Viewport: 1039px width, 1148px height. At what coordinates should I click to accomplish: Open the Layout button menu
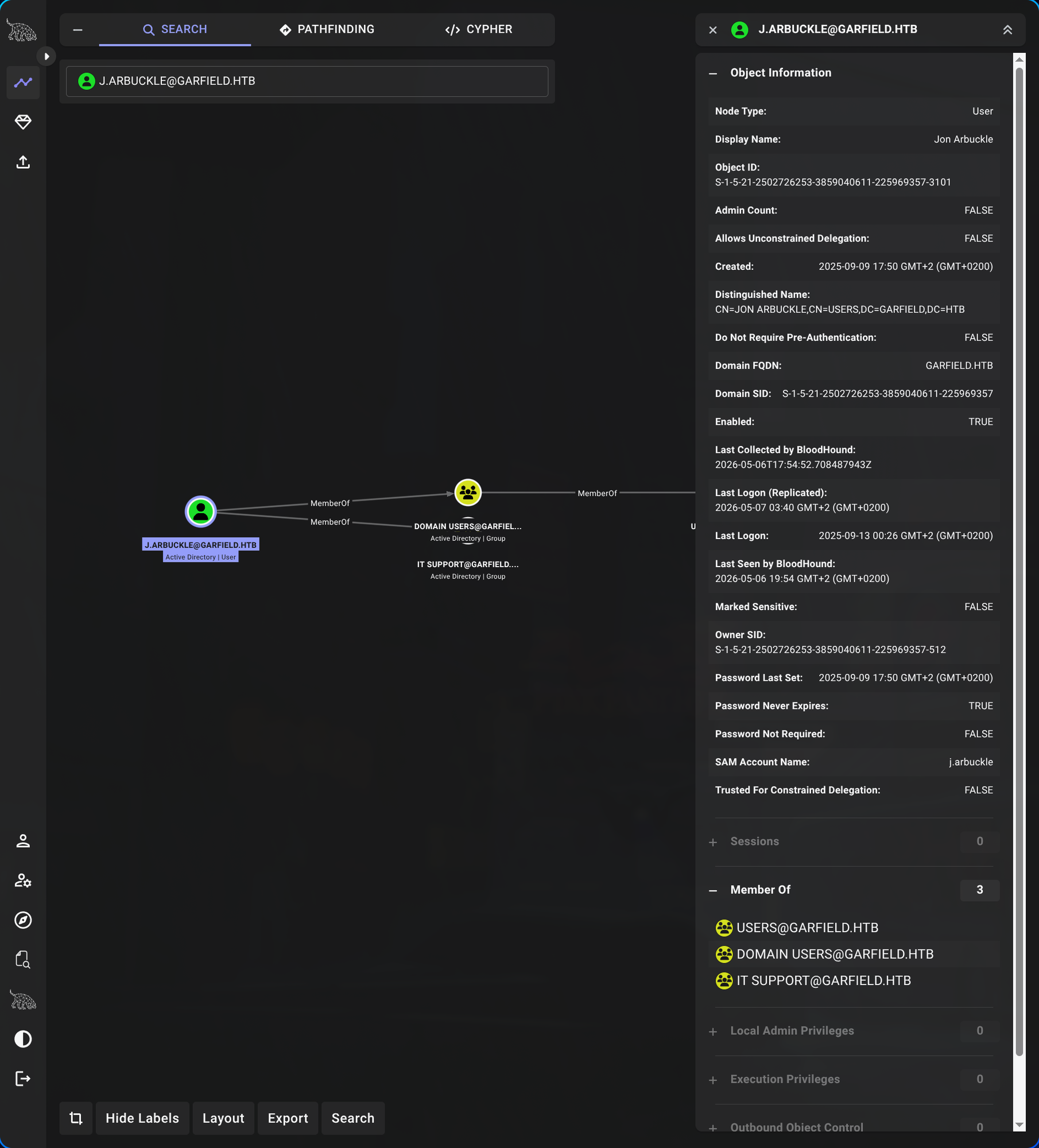click(223, 1118)
